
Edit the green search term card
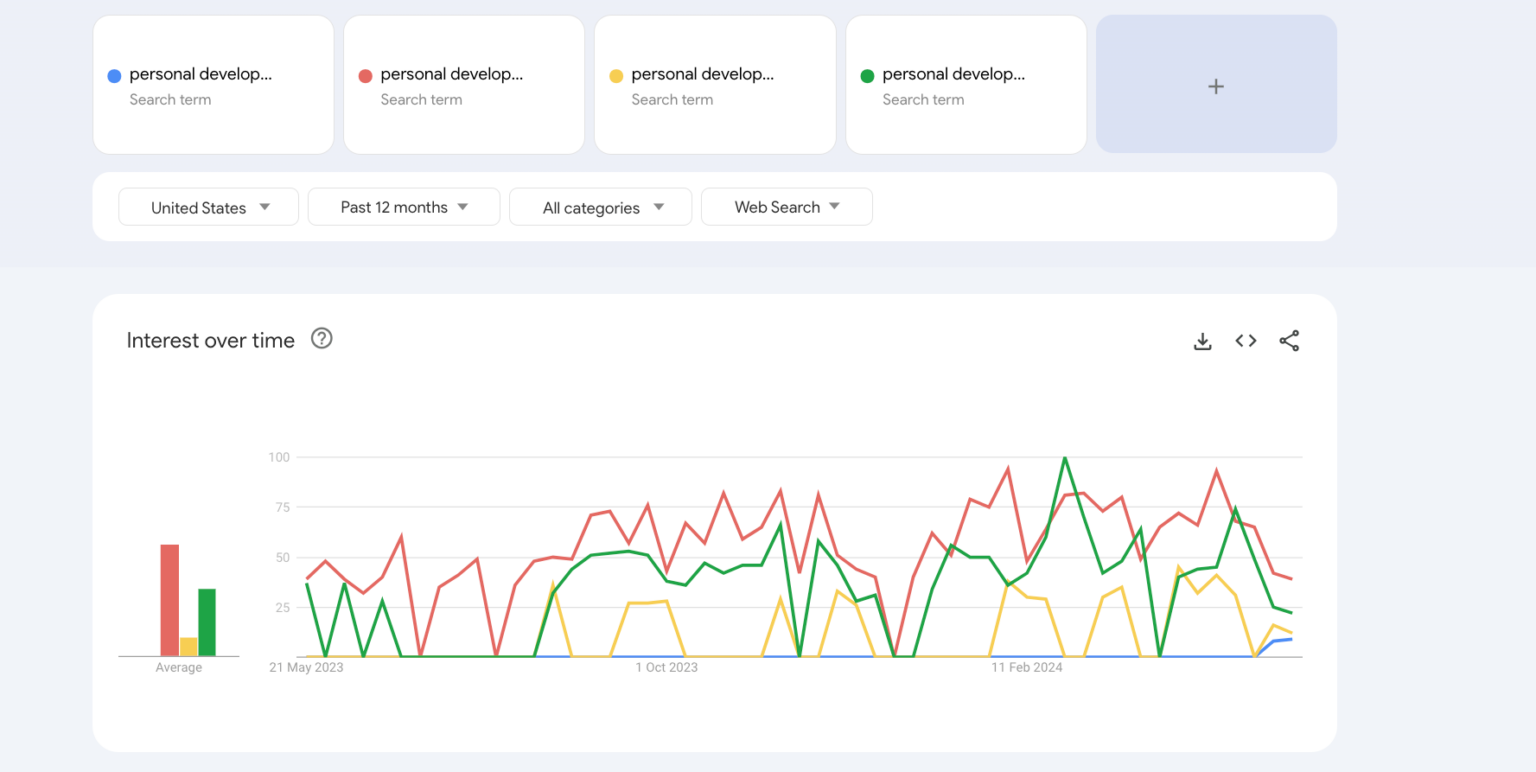(966, 85)
